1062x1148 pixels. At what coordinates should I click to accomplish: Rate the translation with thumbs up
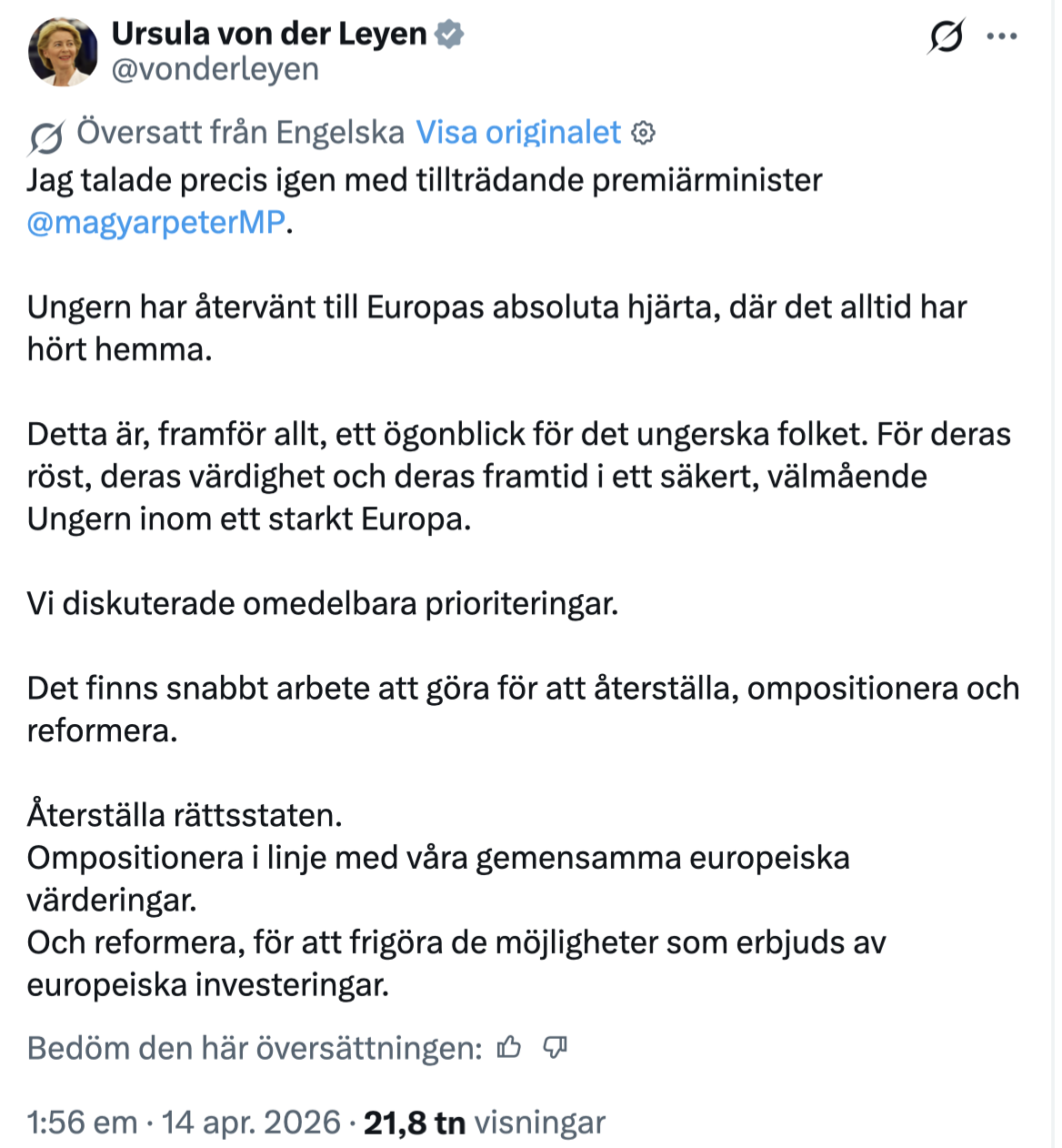coord(509,1048)
